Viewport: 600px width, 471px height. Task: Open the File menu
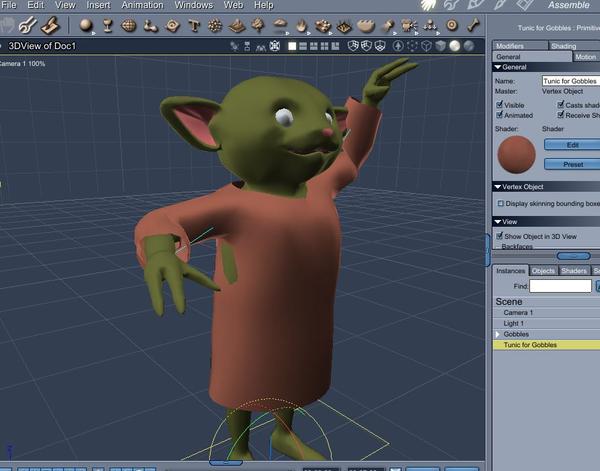click(9, 5)
